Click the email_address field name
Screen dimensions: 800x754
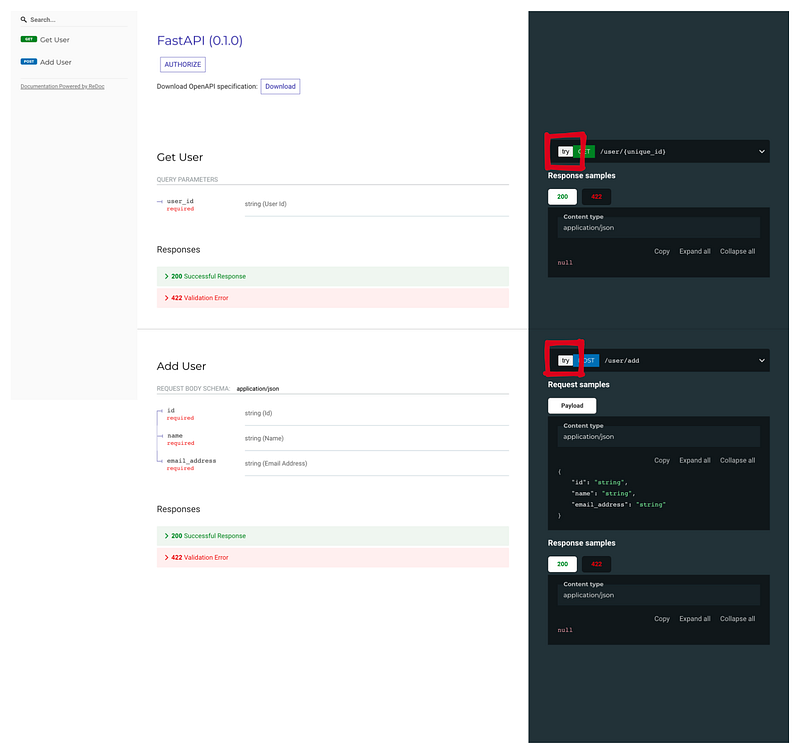[191, 461]
